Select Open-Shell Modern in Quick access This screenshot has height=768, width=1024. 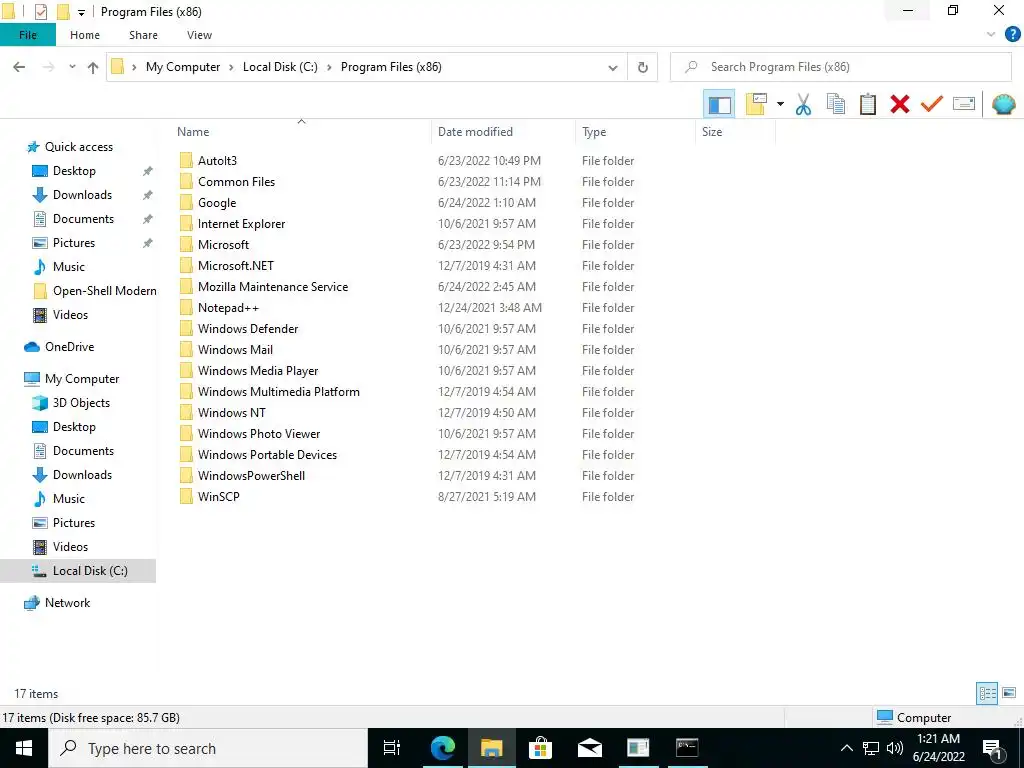(x=104, y=291)
